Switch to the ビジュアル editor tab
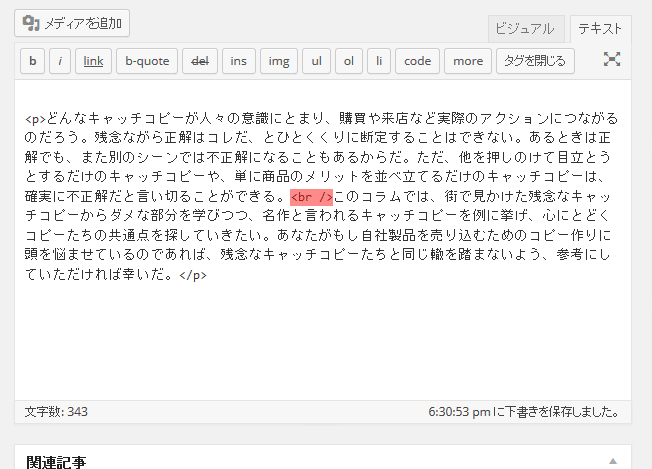Screen dimensions: 652x469 click(x=526, y=29)
